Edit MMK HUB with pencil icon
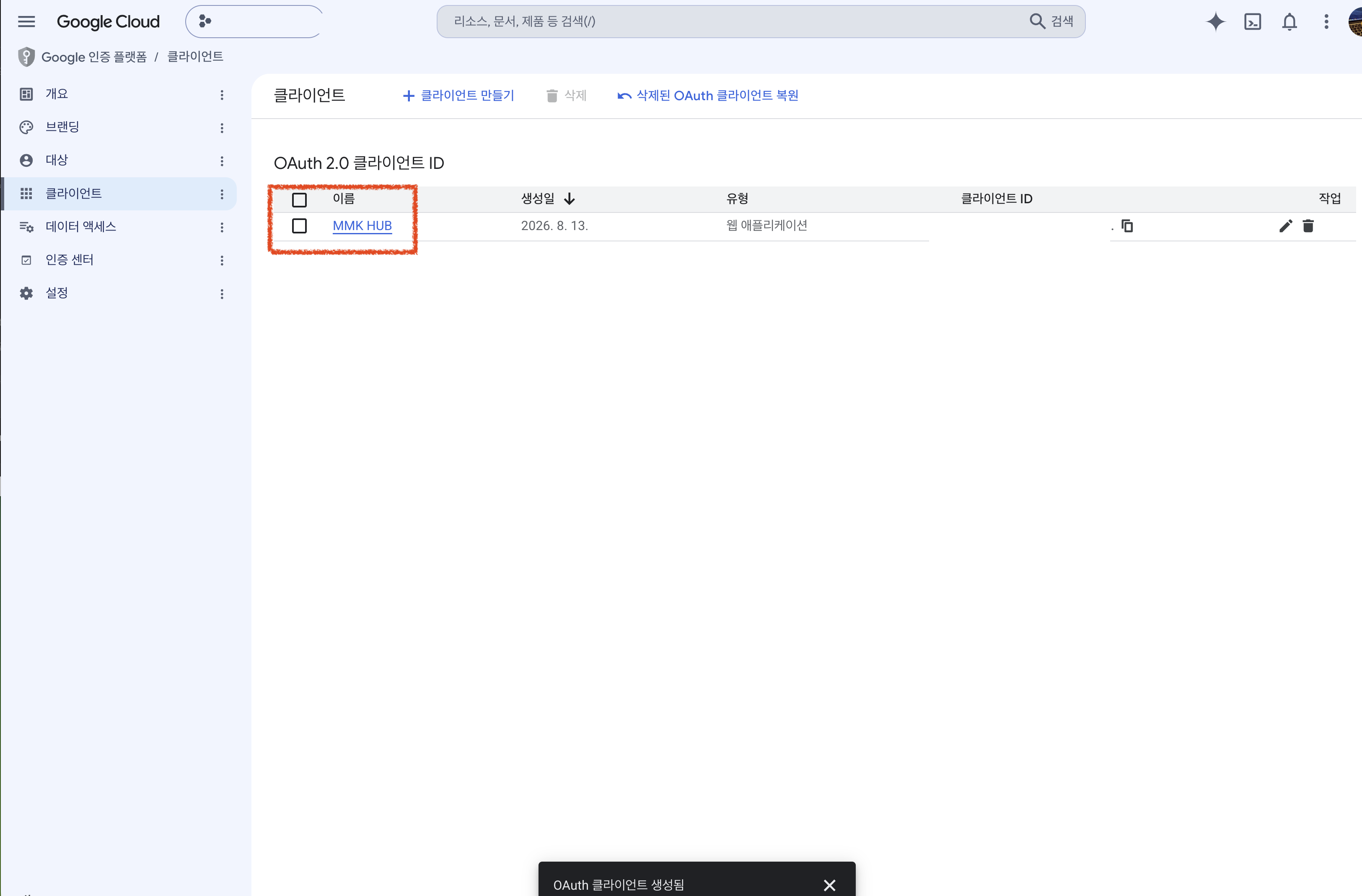1362x896 pixels. (x=1285, y=226)
